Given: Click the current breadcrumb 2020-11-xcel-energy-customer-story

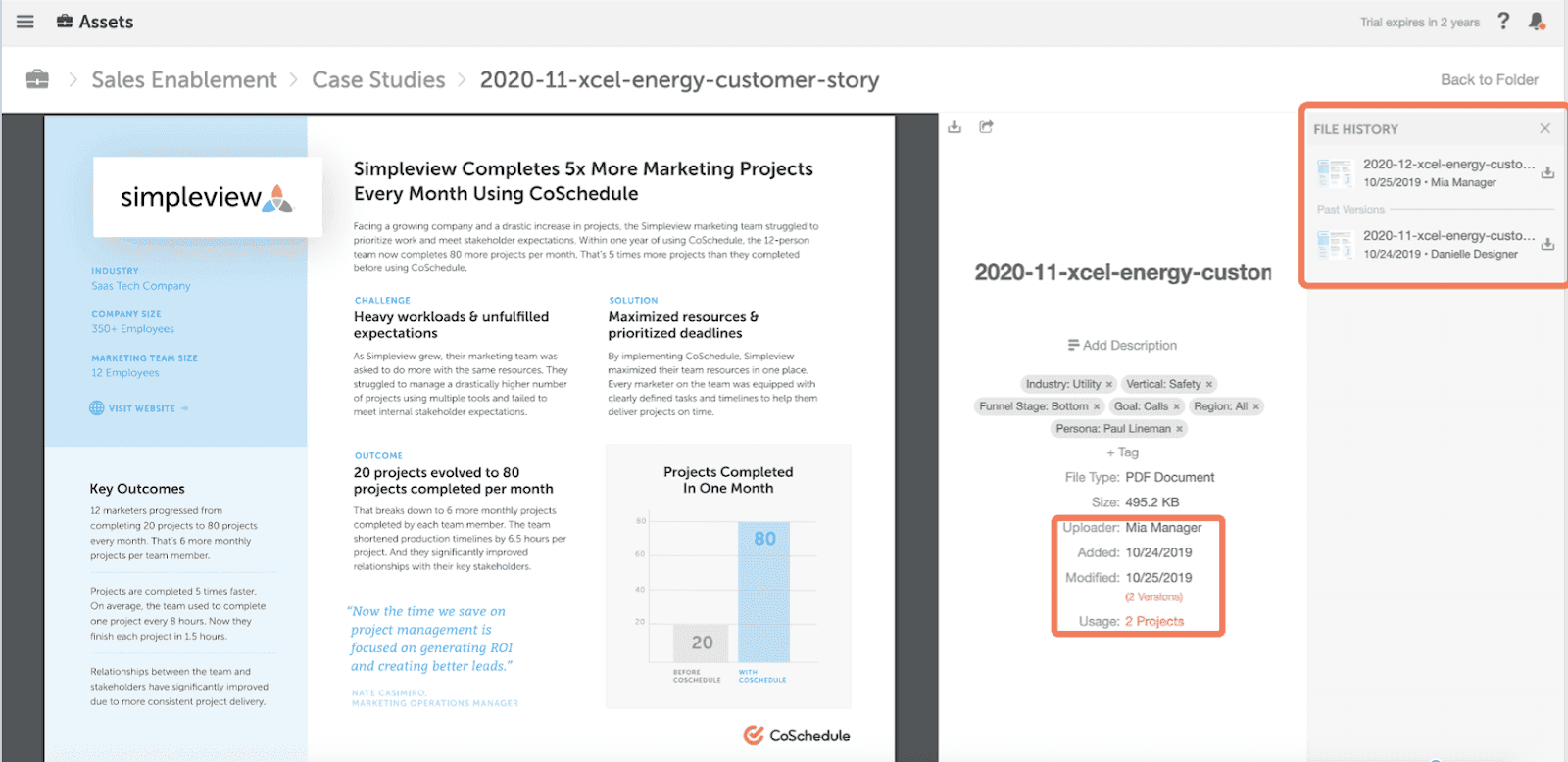Looking at the screenshot, I should [x=679, y=79].
